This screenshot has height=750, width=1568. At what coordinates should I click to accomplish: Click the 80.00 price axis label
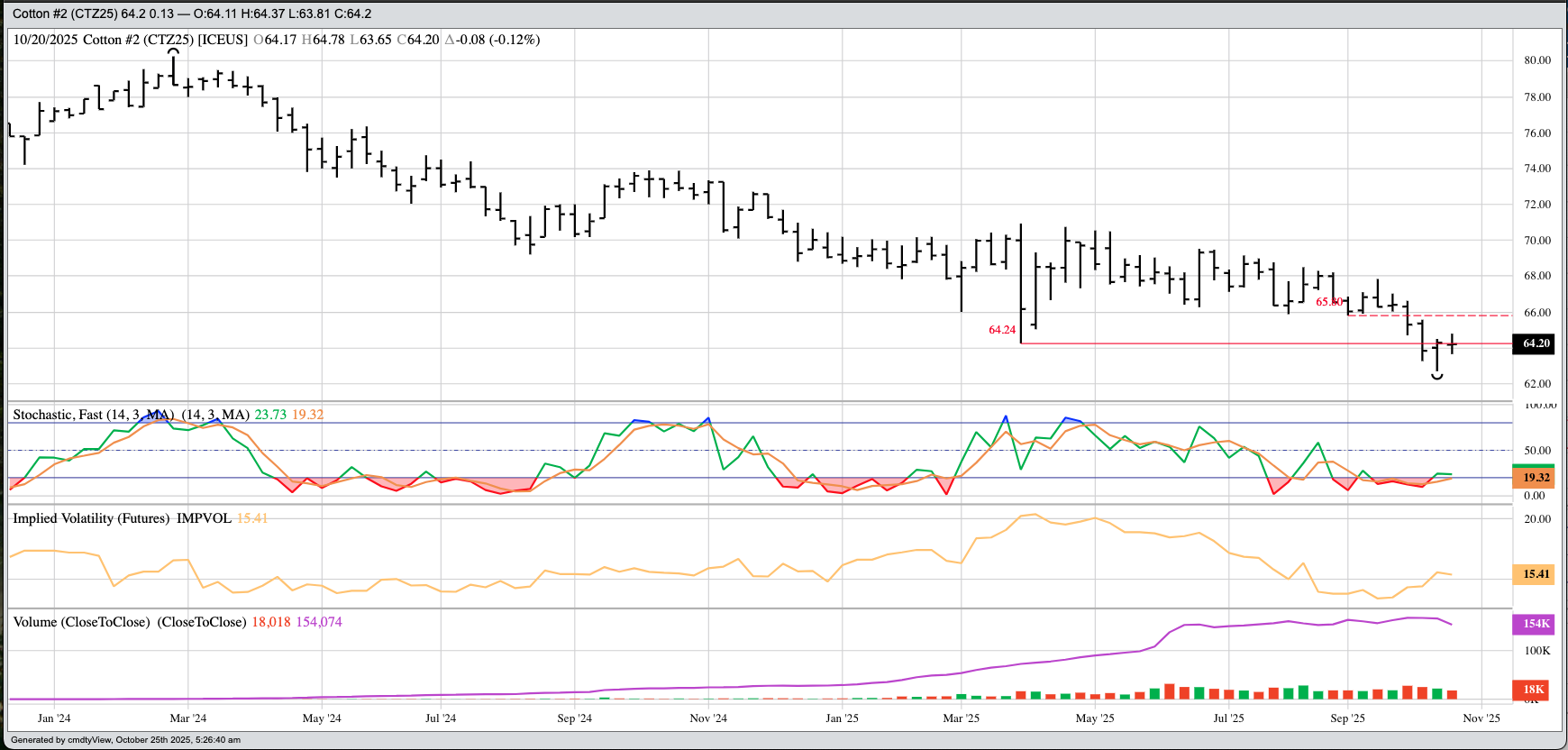point(1537,60)
